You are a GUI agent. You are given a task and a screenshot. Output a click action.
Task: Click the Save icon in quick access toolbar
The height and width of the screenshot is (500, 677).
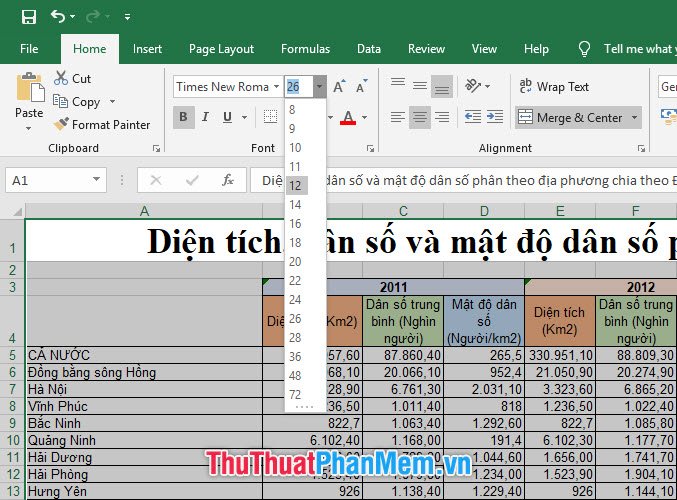[x=29, y=17]
